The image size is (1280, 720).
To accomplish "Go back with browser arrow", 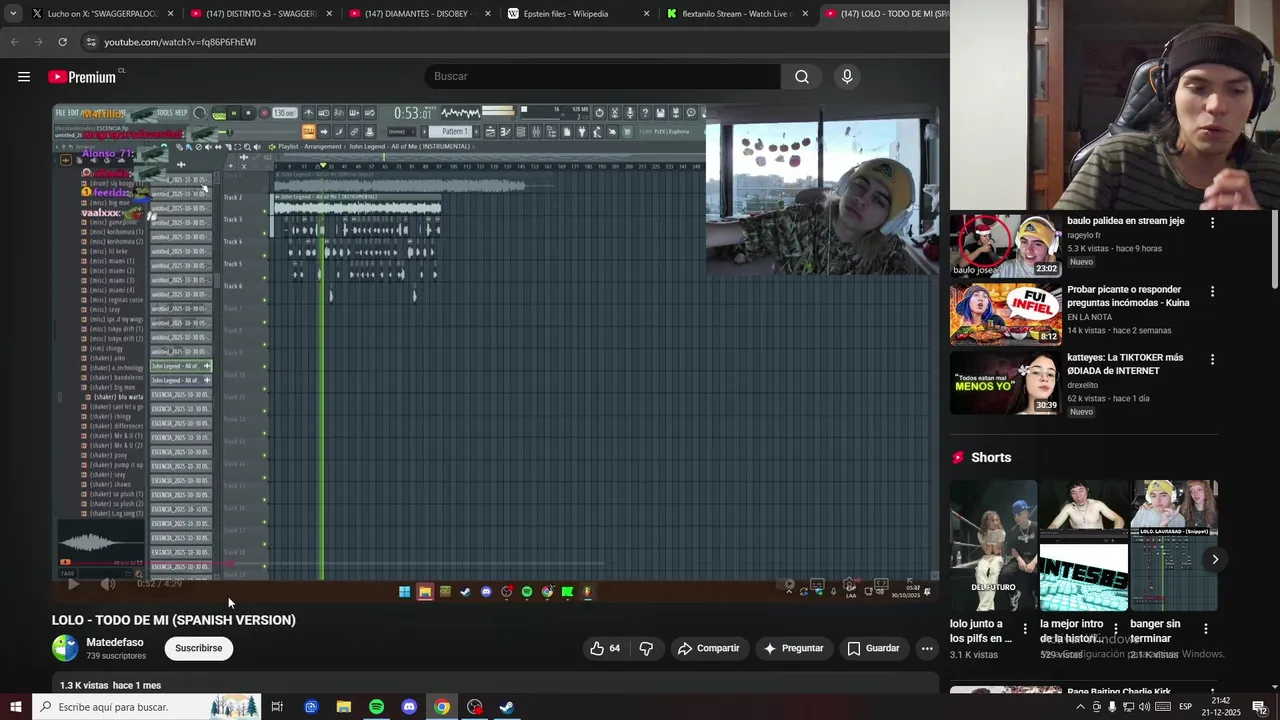I will tap(14, 42).
